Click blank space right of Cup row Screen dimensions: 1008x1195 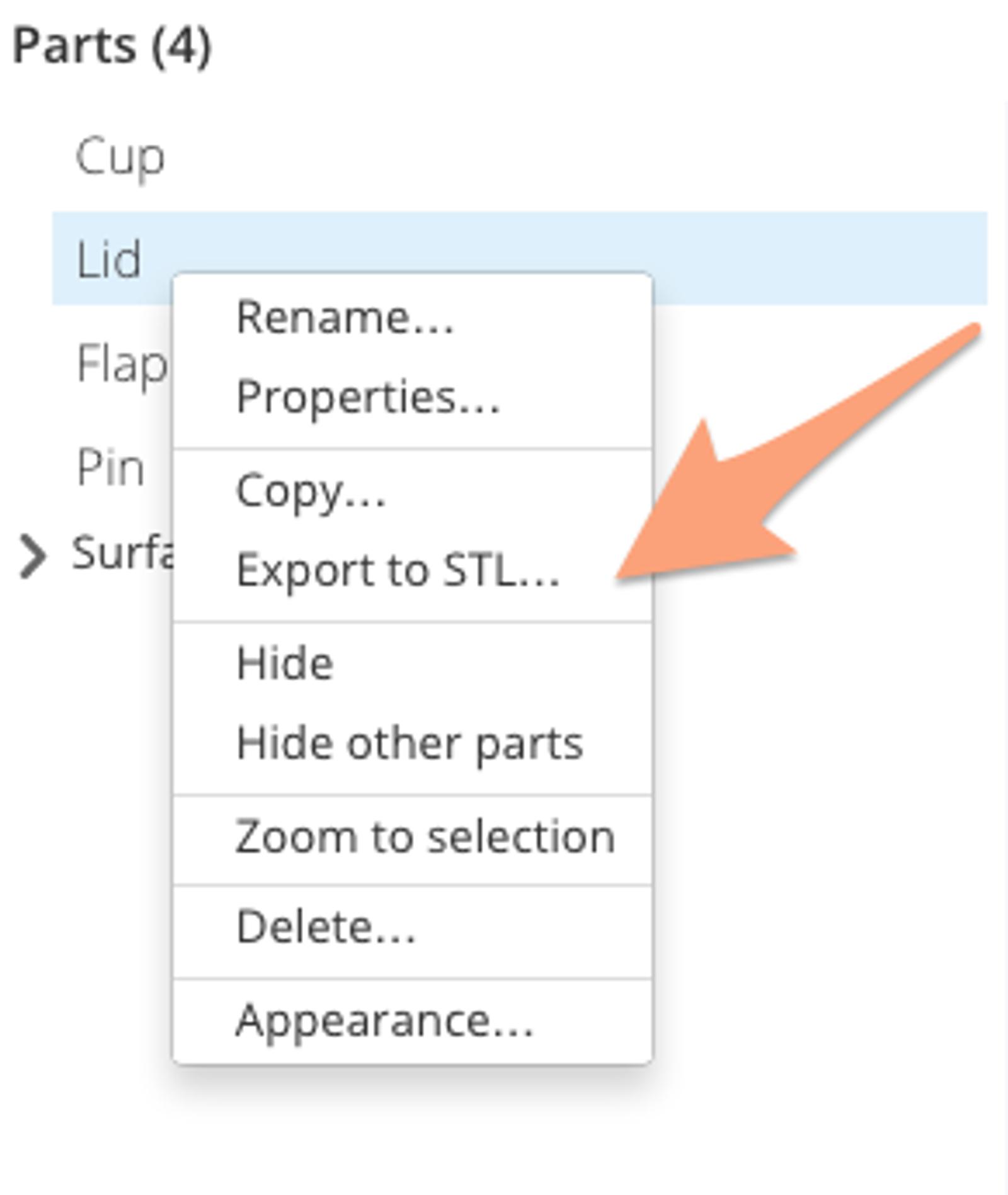(x=567, y=156)
